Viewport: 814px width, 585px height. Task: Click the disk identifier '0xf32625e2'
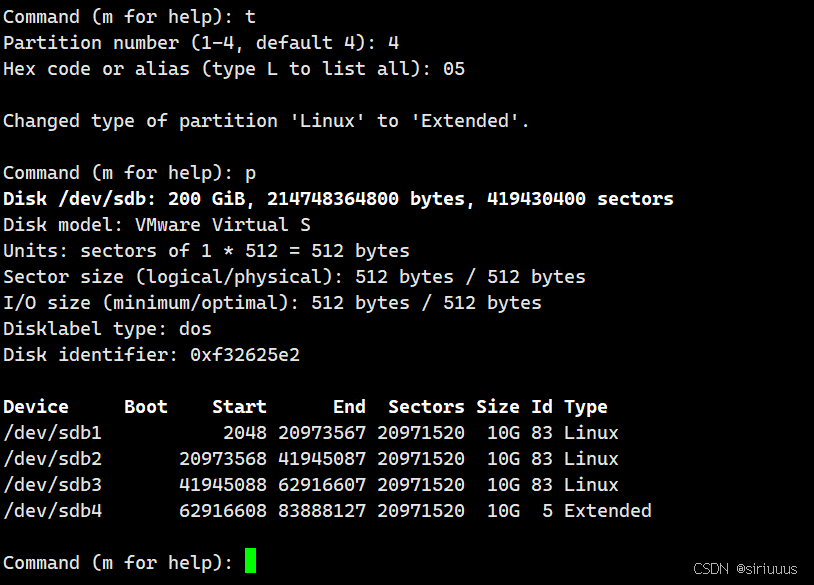pos(245,355)
